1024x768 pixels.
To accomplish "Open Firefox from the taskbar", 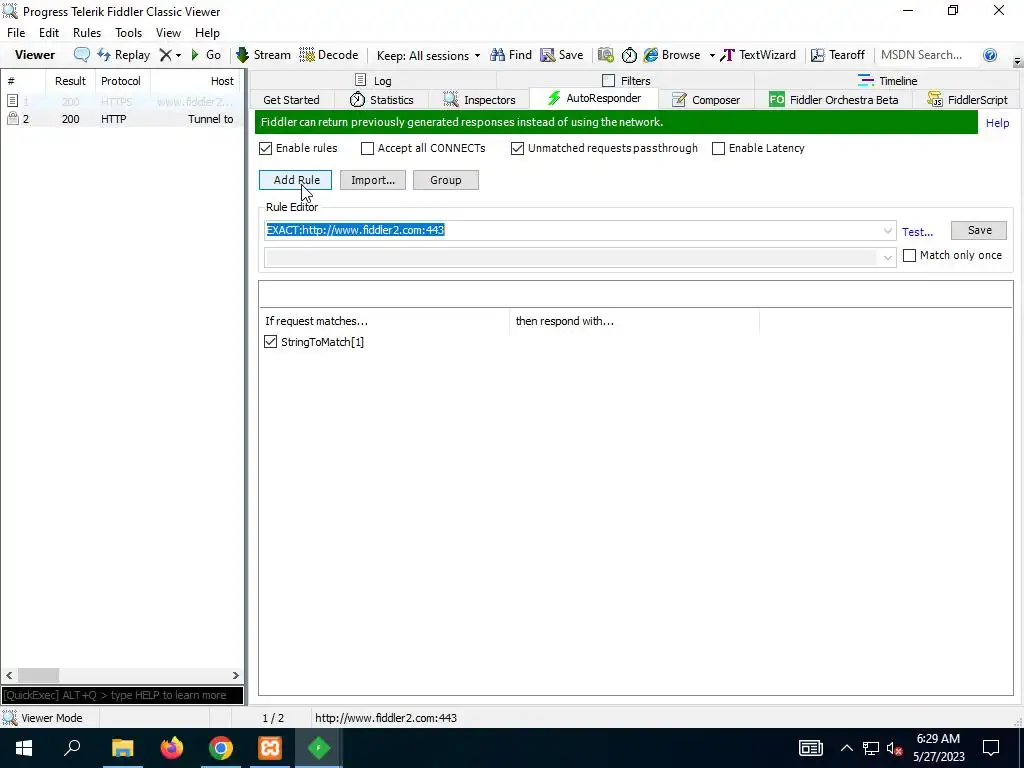I will (x=172, y=748).
